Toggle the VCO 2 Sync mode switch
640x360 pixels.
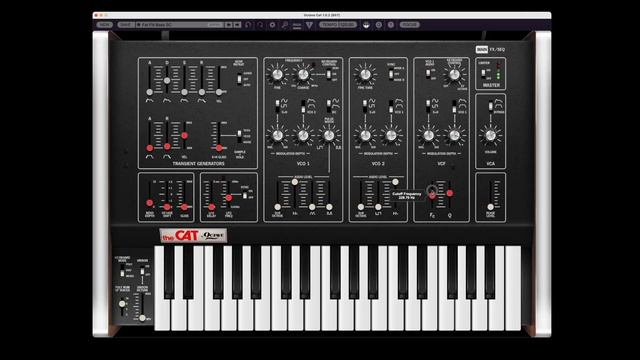pos(391,74)
